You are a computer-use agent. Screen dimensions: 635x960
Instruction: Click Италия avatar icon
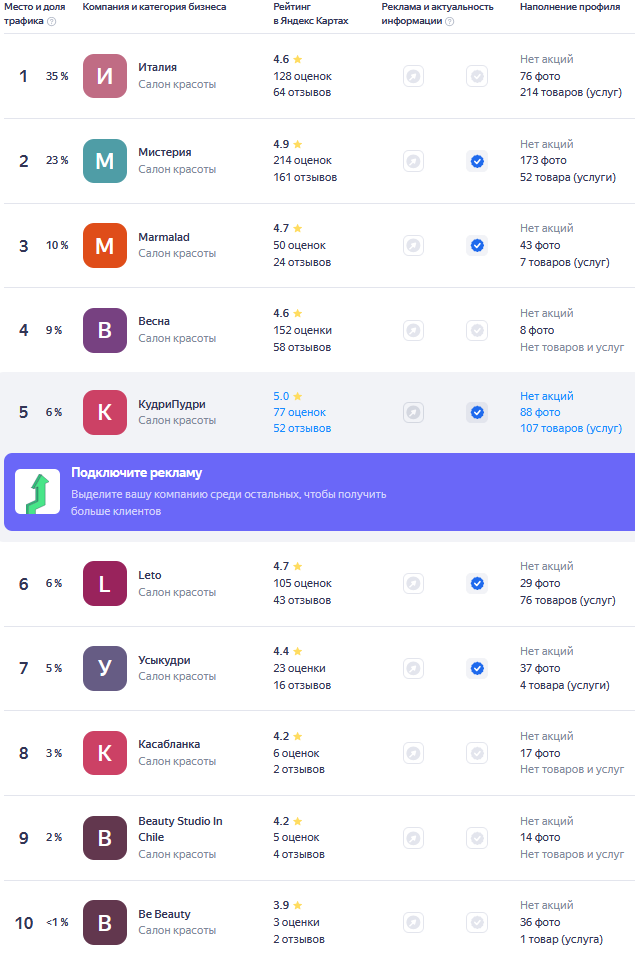click(x=105, y=76)
